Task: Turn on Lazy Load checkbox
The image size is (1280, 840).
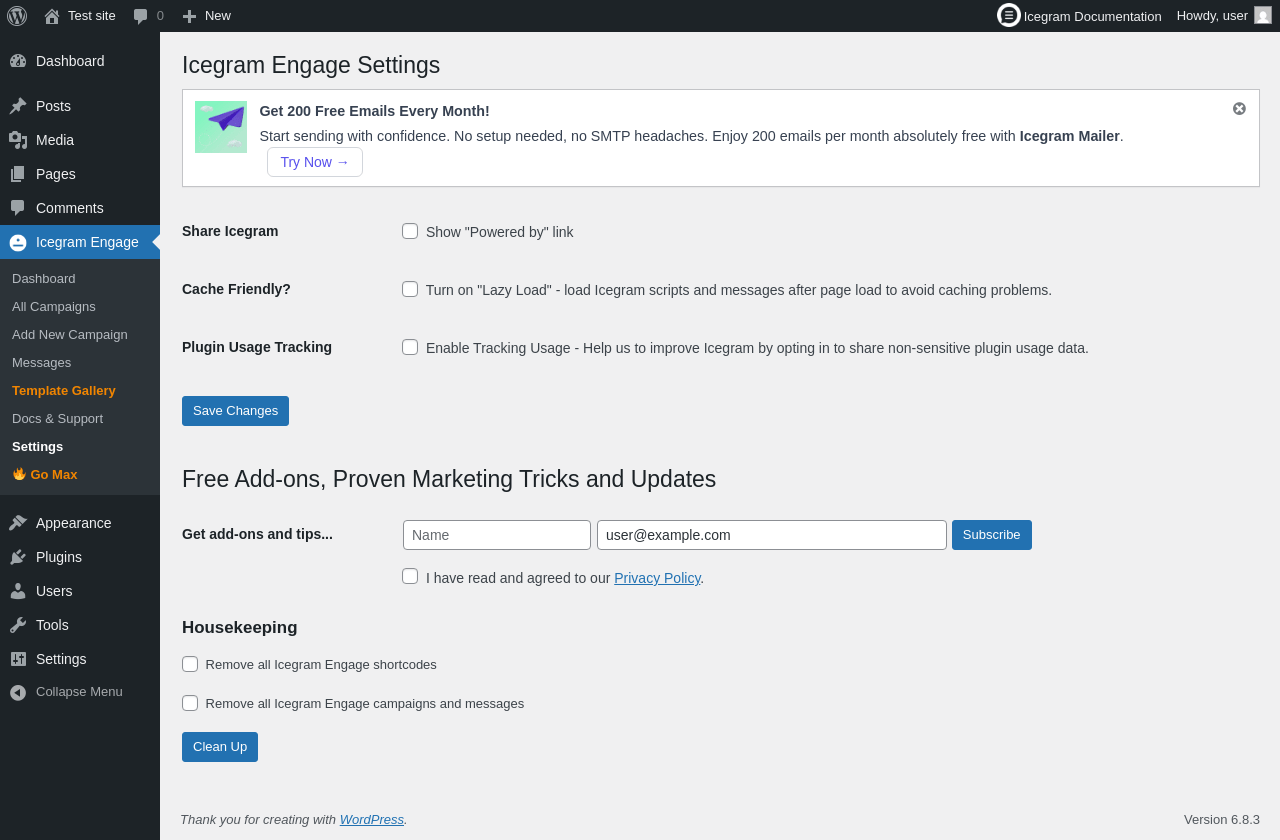Action: point(410,289)
